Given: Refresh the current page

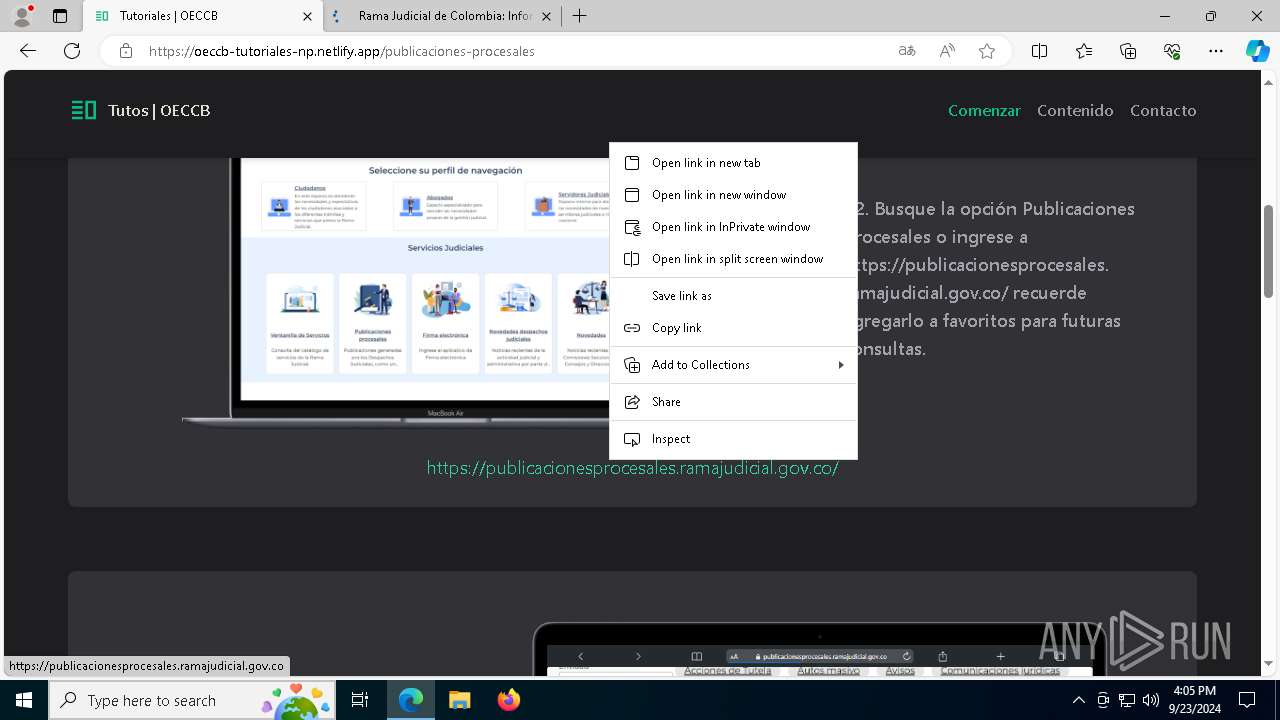Looking at the screenshot, I should (x=72, y=51).
